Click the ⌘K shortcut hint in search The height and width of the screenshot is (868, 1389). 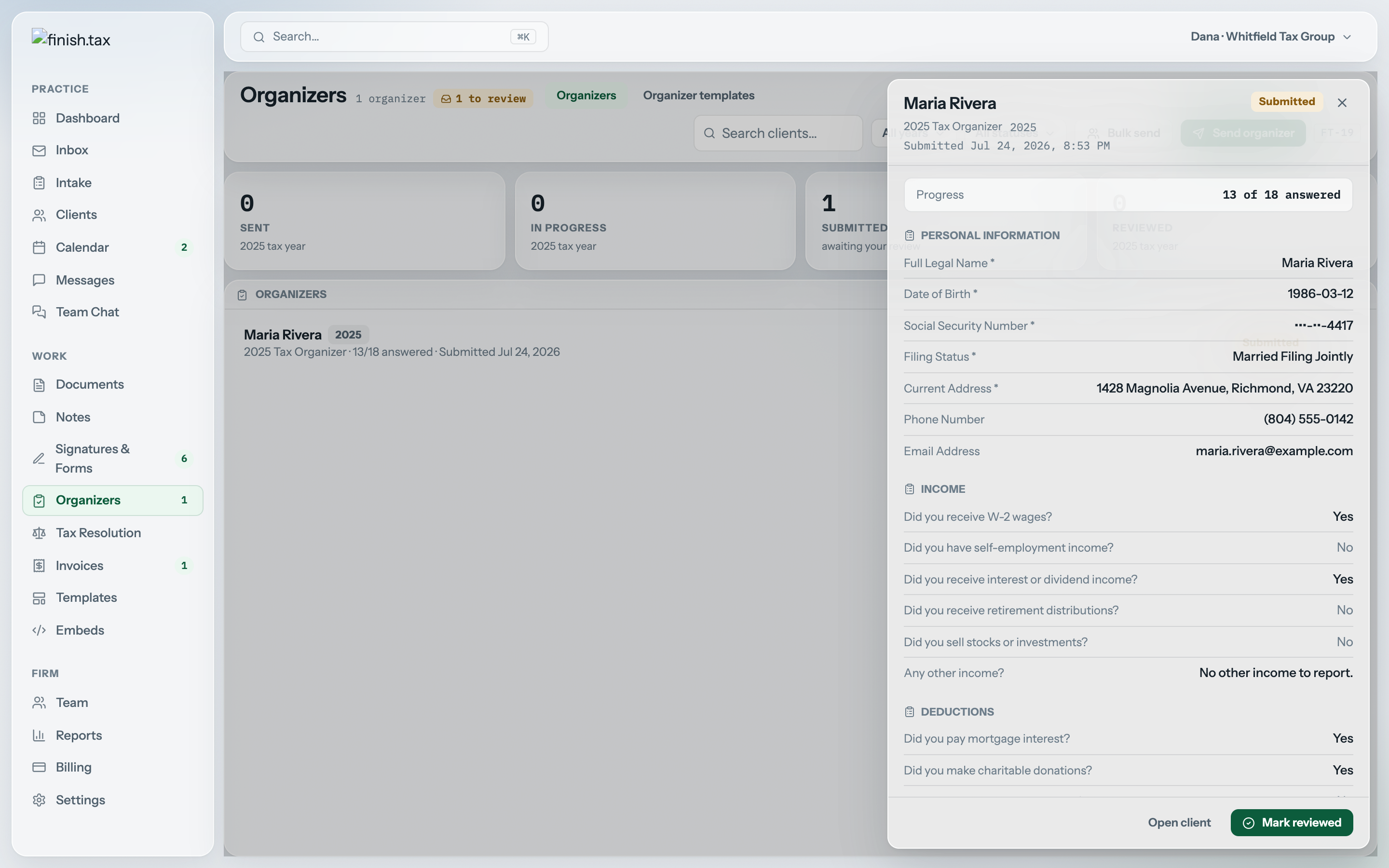pyautogui.click(x=523, y=37)
